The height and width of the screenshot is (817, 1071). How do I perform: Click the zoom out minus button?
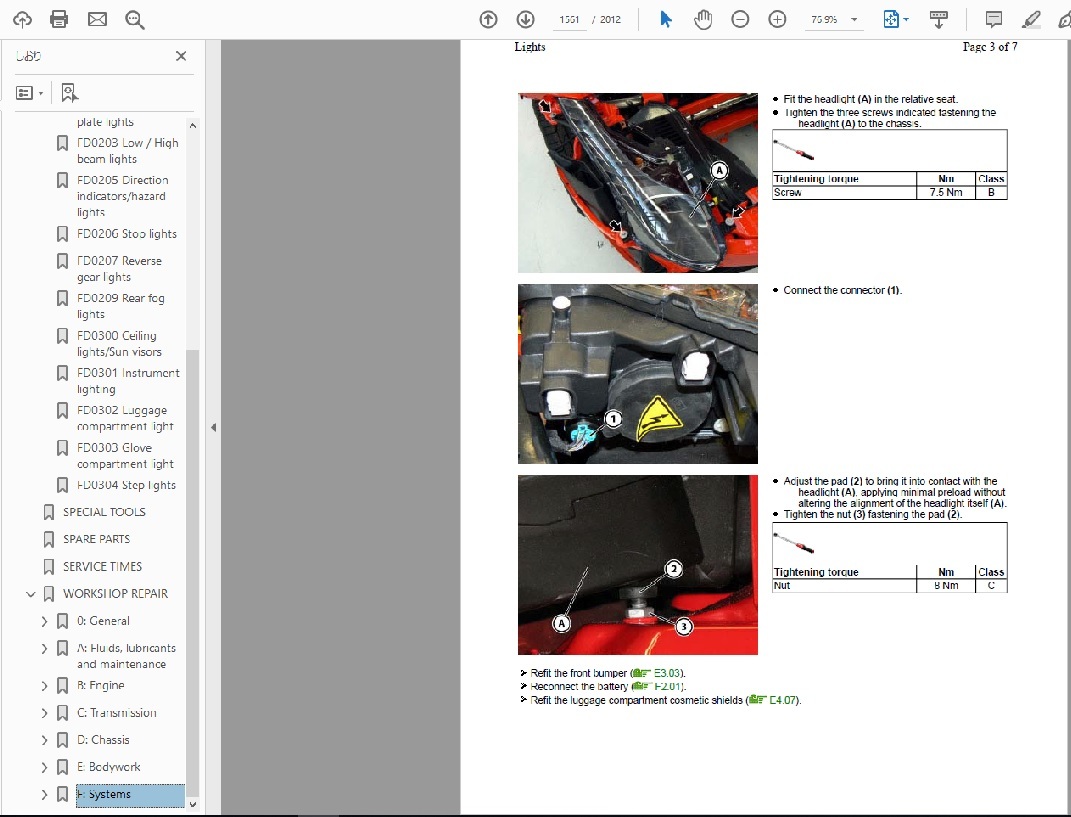[x=740, y=19]
